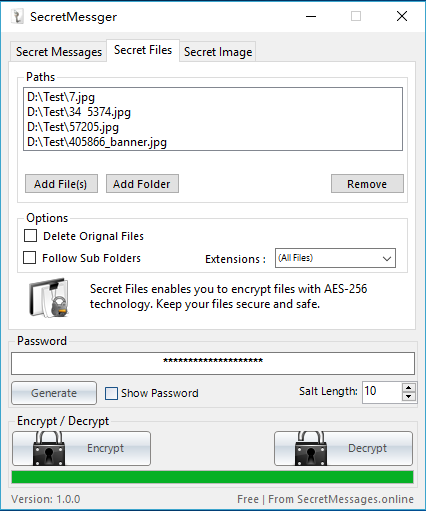Viewport: 426px width, 511px height.
Task: Click the open padlock icon on Decrypt button
Action: [x=310, y=448]
